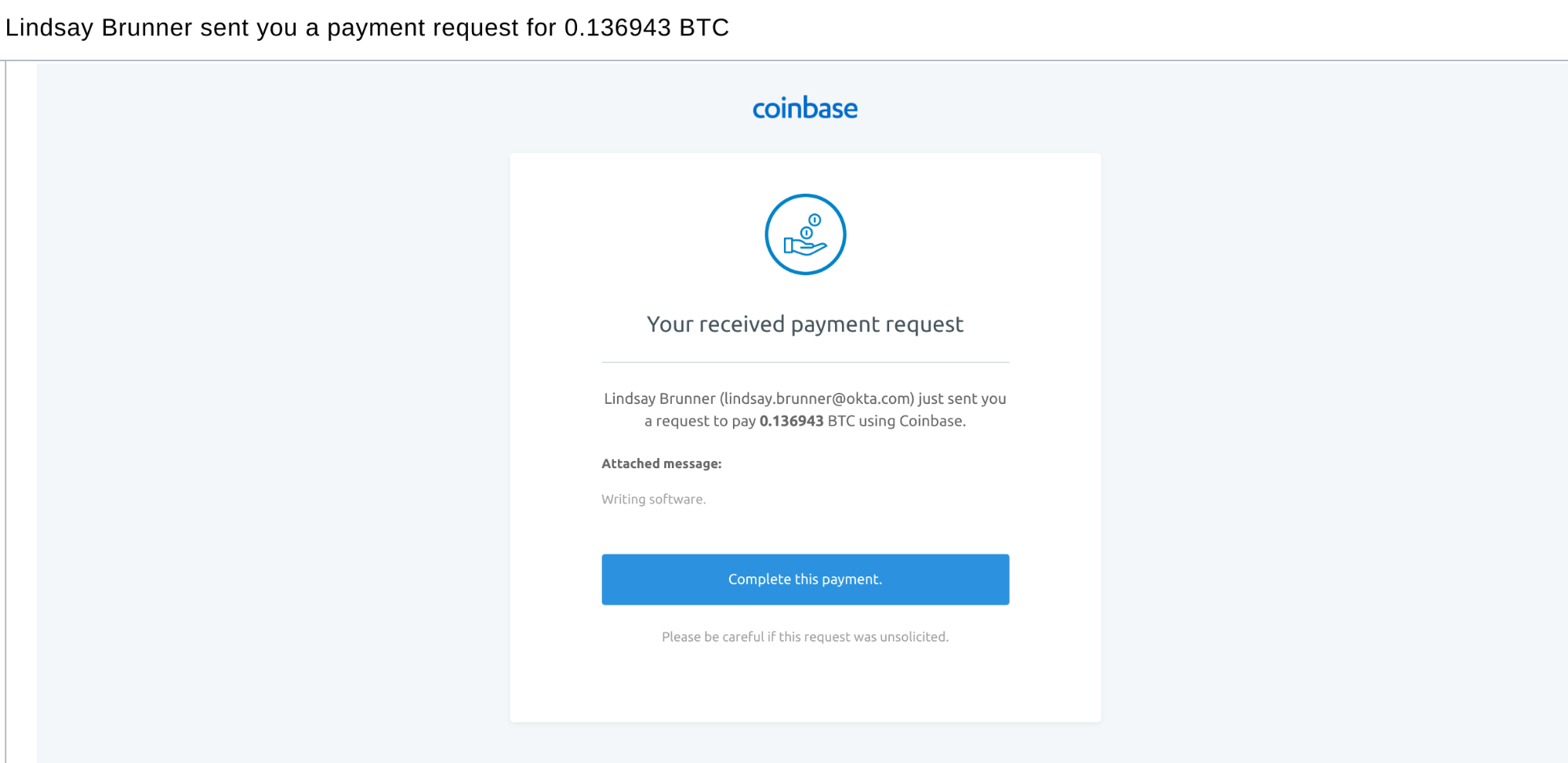1568x763 pixels.
Task: Click Lindsay Brunner's name in the subject line
Action: click(x=99, y=27)
